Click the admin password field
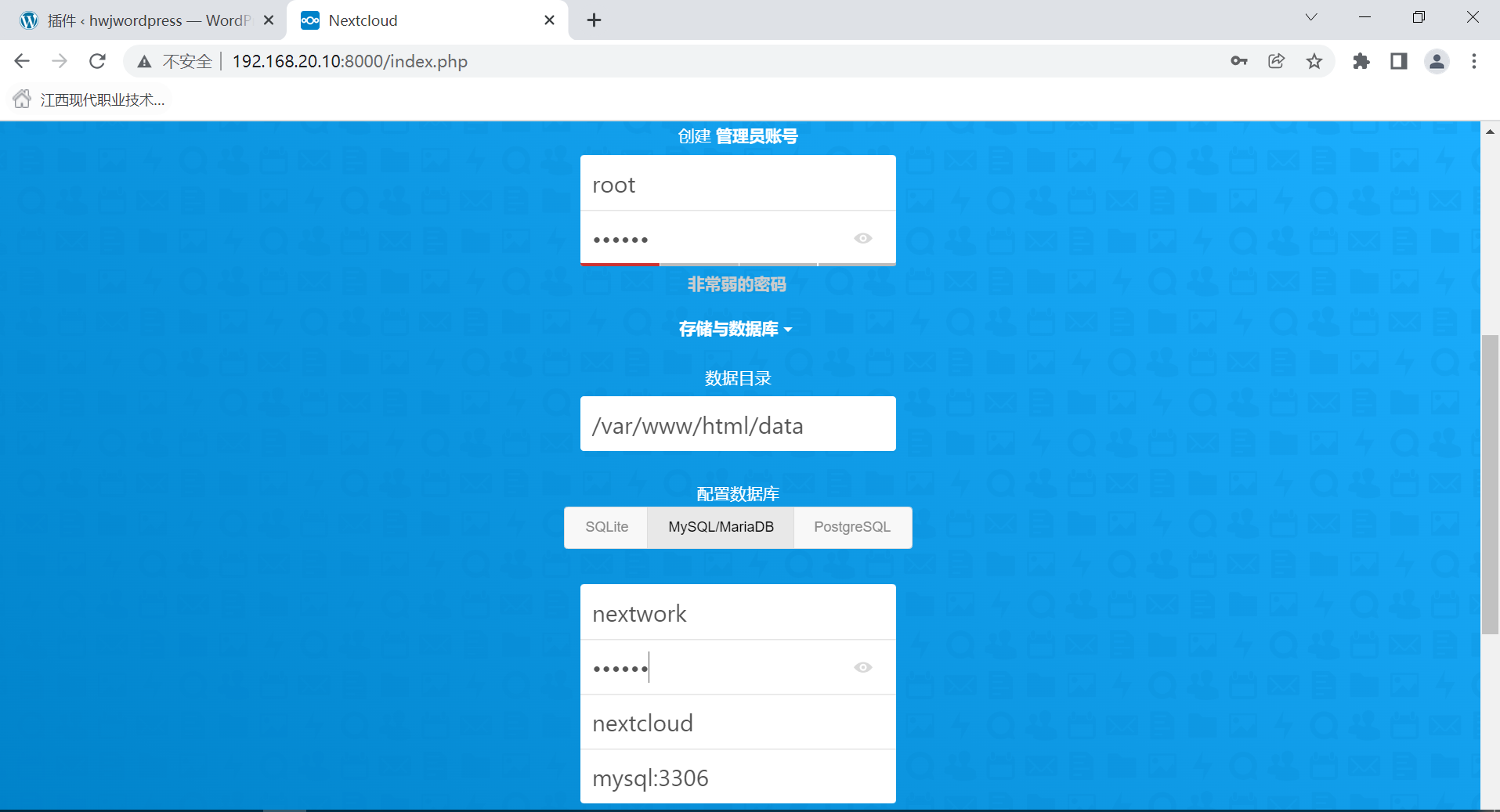Screen dimensions: 1500x812 [738, 238]
